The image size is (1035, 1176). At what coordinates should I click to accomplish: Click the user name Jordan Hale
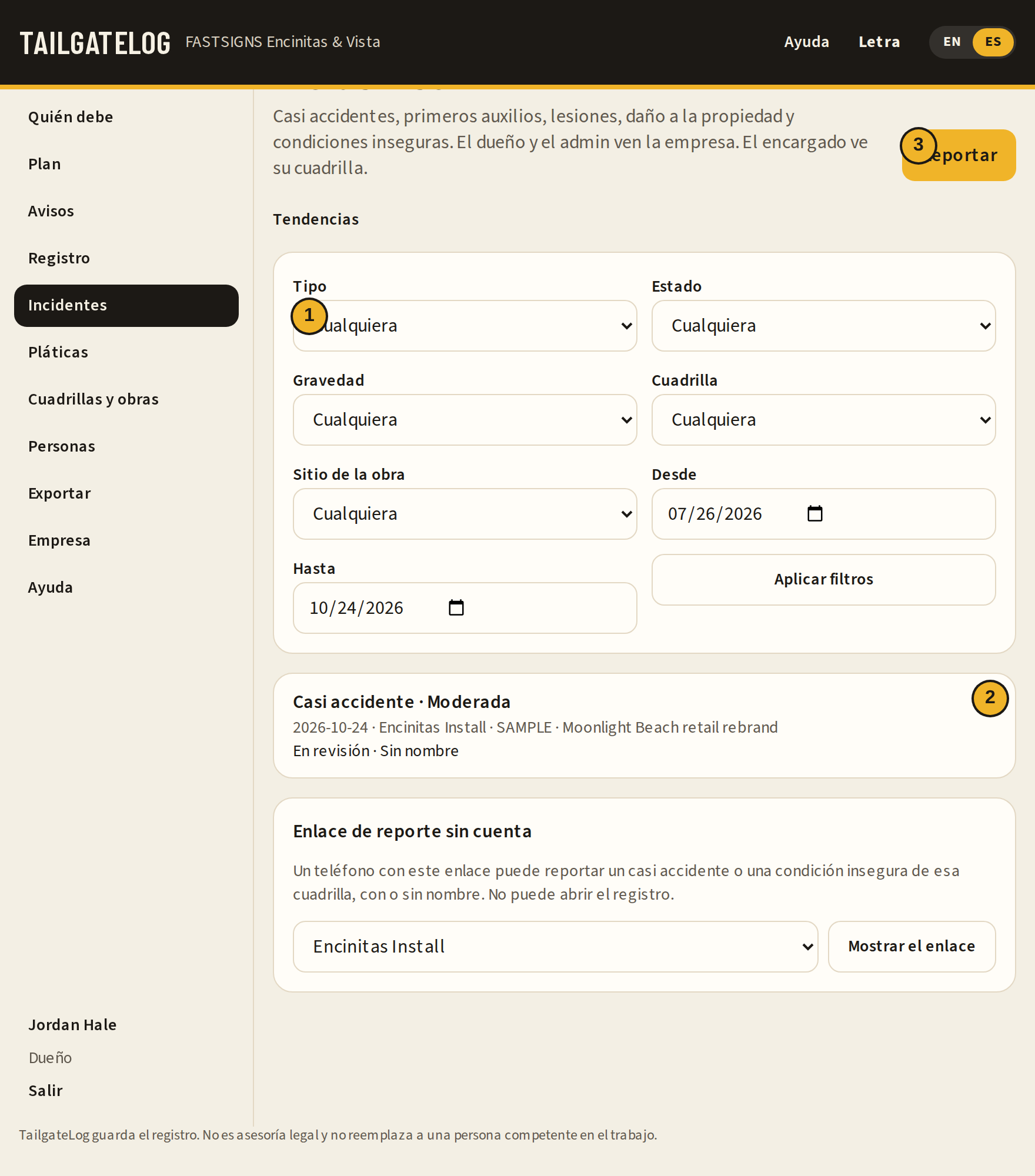coord(72,1025)
